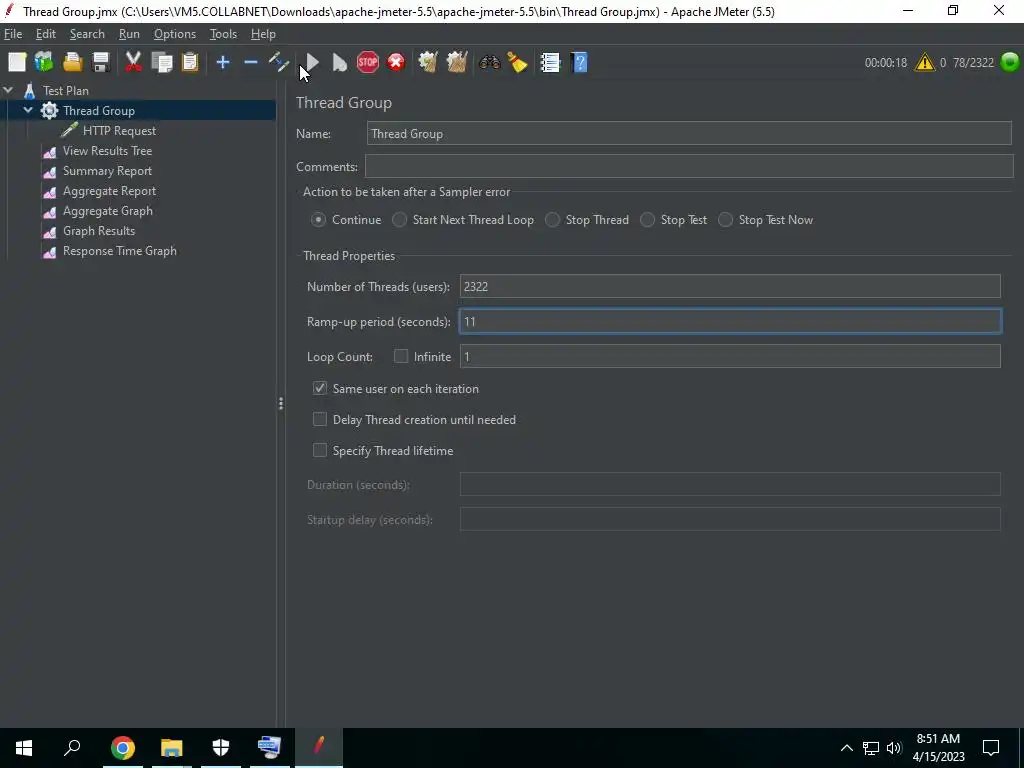This screenshot has width=1024, height=768.
Task: Select Start Next Thread Loop radio button
Action: pyautogui.click(x=399, y=220)
